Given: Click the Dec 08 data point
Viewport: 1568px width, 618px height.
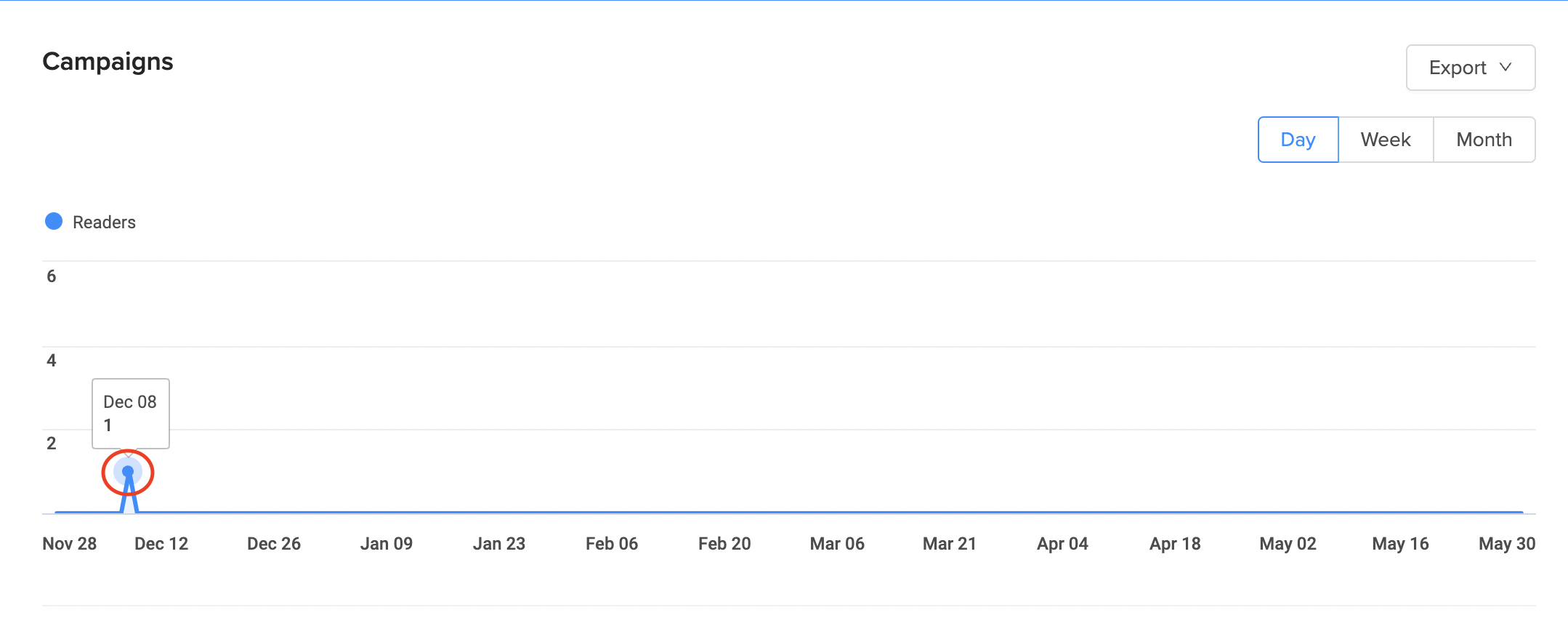Looking at the screenshot, I should [x=128, y=472].
